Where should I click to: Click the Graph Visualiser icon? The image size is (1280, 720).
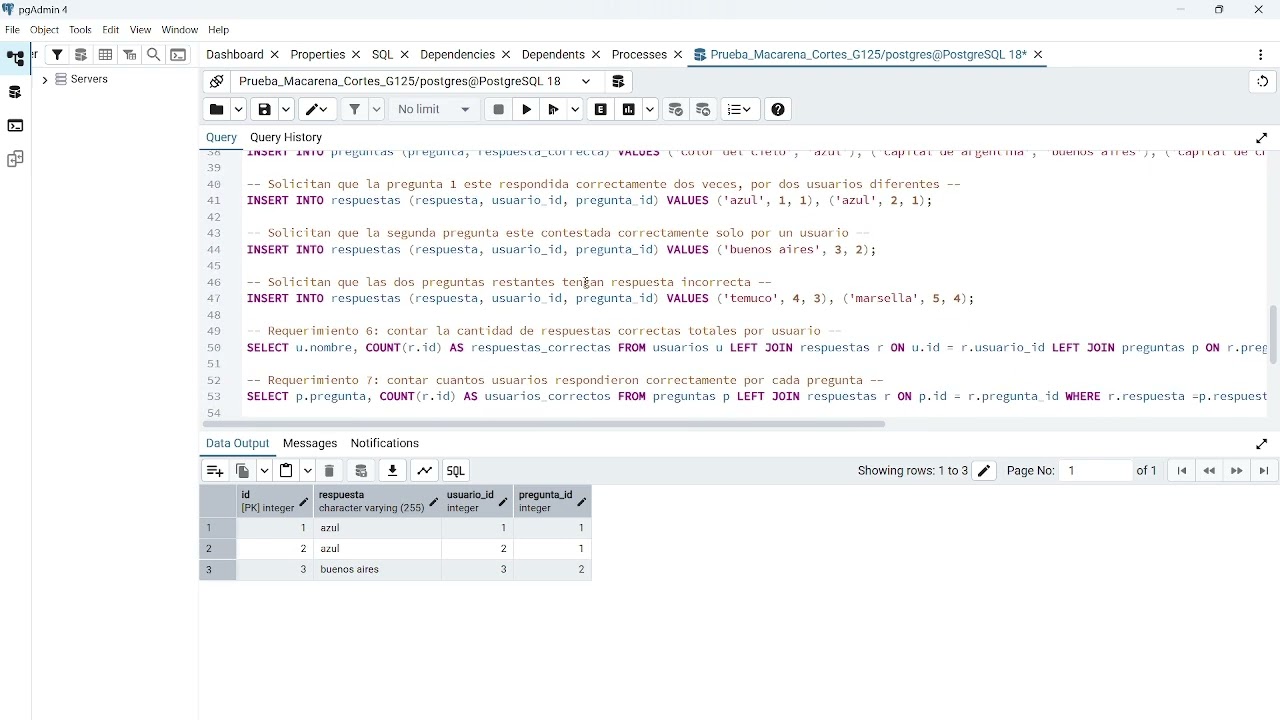pos(426,471)
